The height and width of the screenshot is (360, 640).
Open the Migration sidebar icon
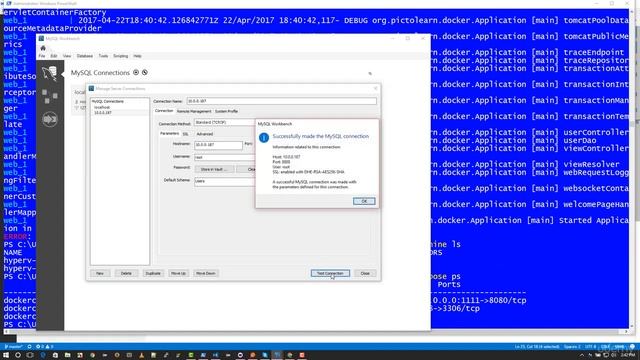tap(50, 119)
